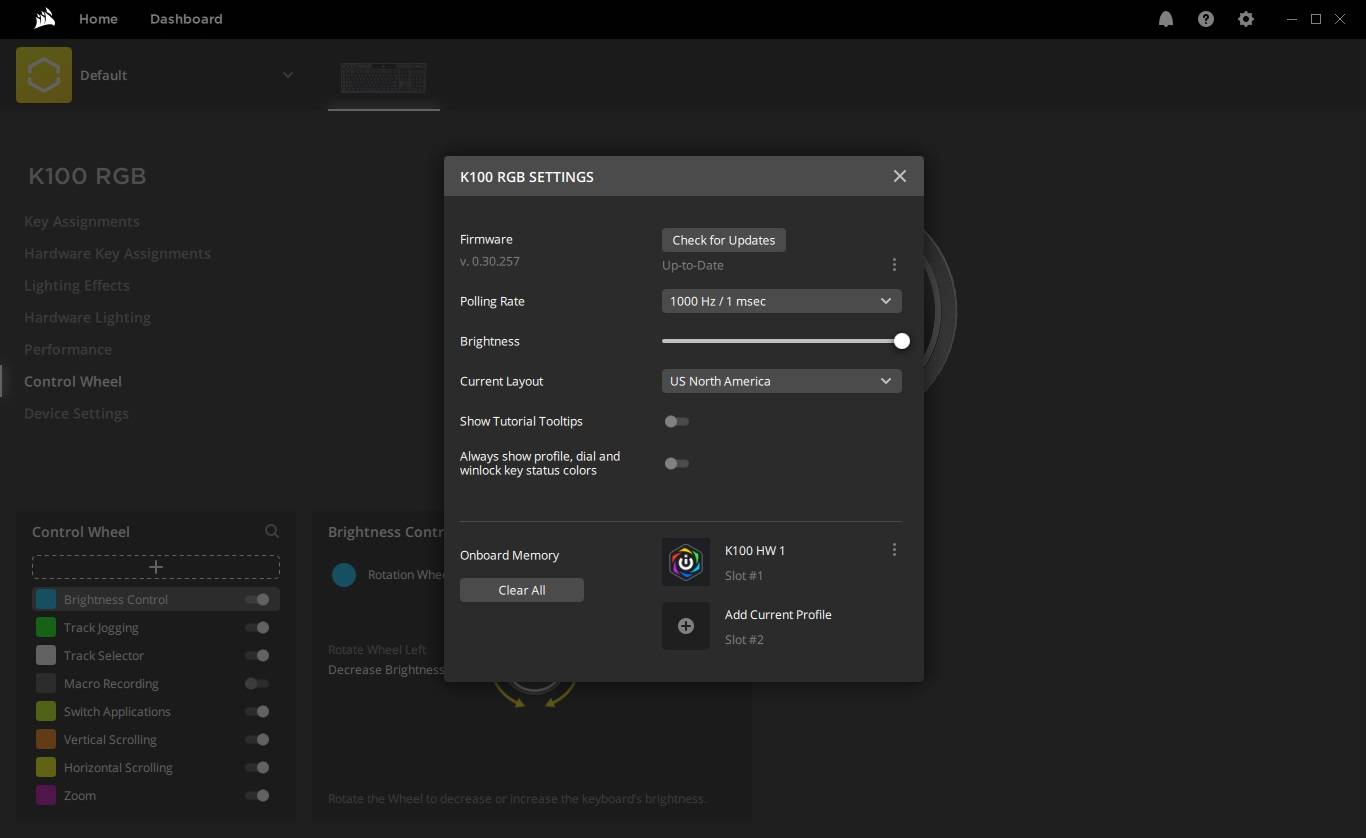Select the K100 keyboard device thumbnail
The width and height of the screenshot is (1366, 838).
[383, 78]
